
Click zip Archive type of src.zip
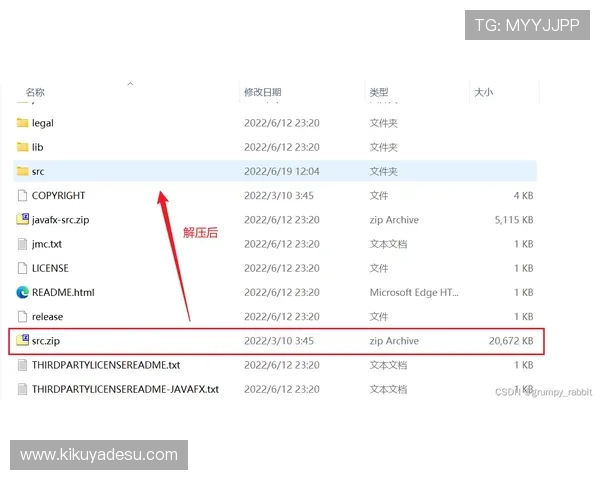tap(394, 341)
